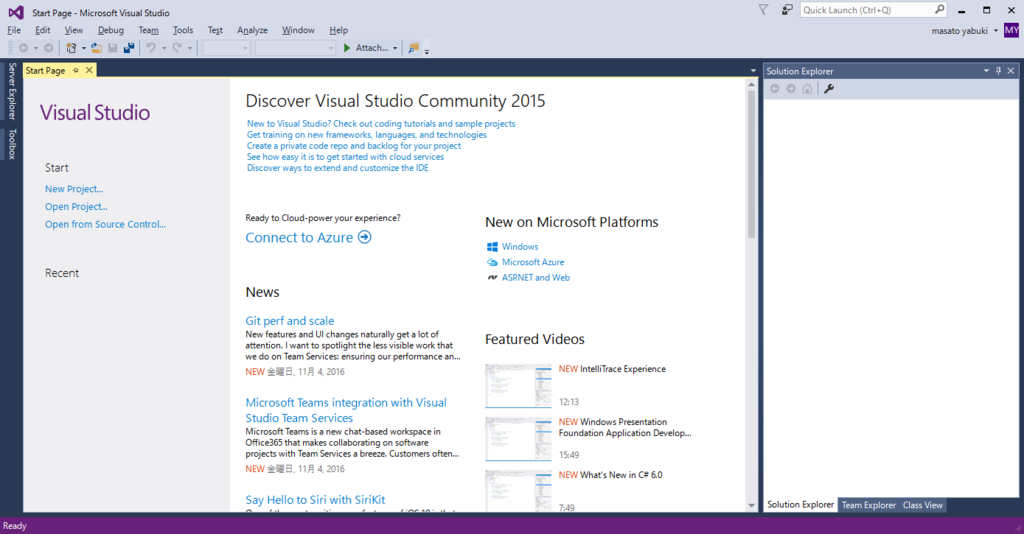The width and height of the screenshot is (1024, 534).
Task: Open Say Hello to Siri with SiriKit
Action: (x=315, y=499)
